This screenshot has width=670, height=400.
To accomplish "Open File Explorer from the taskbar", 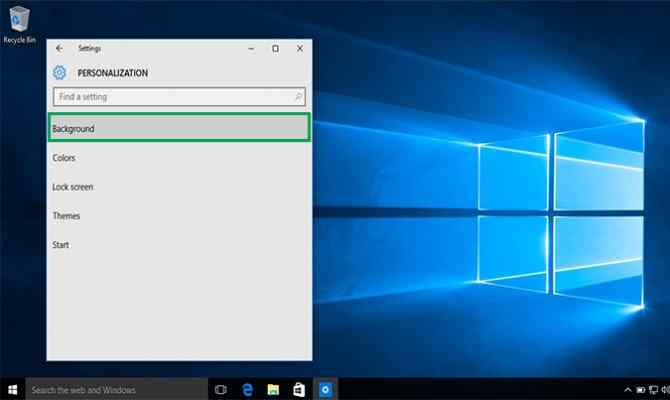I will pyautogui.click(x=273, y=390).
